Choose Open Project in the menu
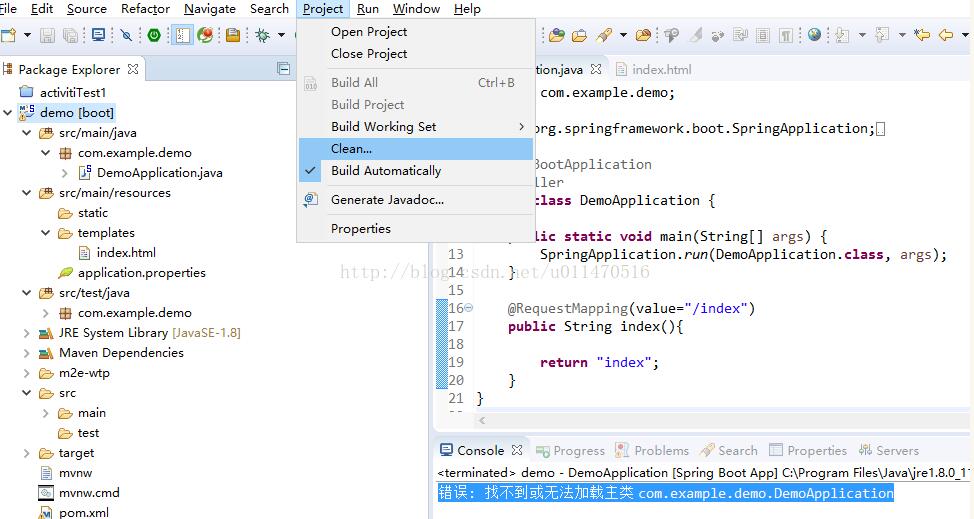 tap(369, 32)
